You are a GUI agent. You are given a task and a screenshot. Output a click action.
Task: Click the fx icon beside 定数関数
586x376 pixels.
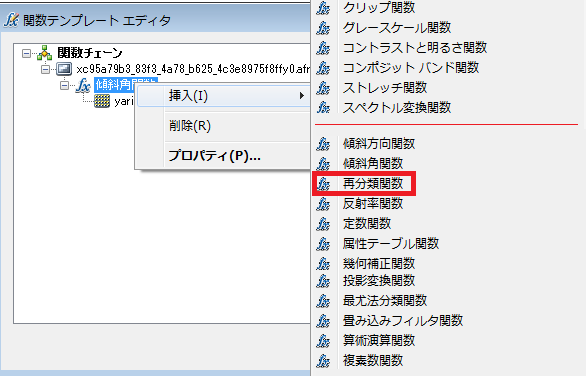click(323, 224)
